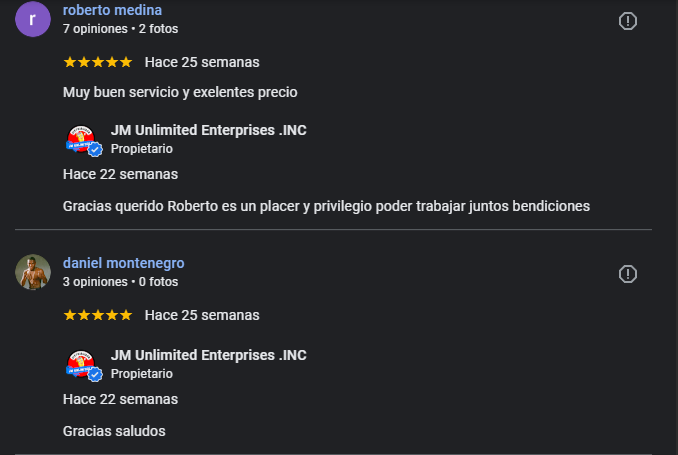The width and height of the screenshot is (678, 455).
Task: Click "3 opiniones • 0 fotos" under daniel
Action: click(120, 282)
